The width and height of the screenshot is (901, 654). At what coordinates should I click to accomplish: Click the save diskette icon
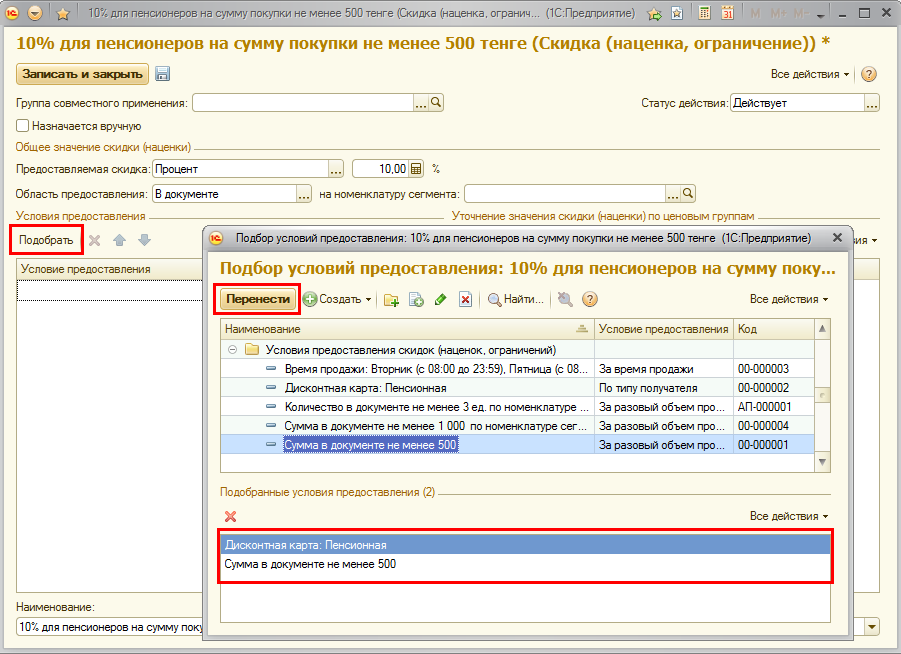coord(163,75)
